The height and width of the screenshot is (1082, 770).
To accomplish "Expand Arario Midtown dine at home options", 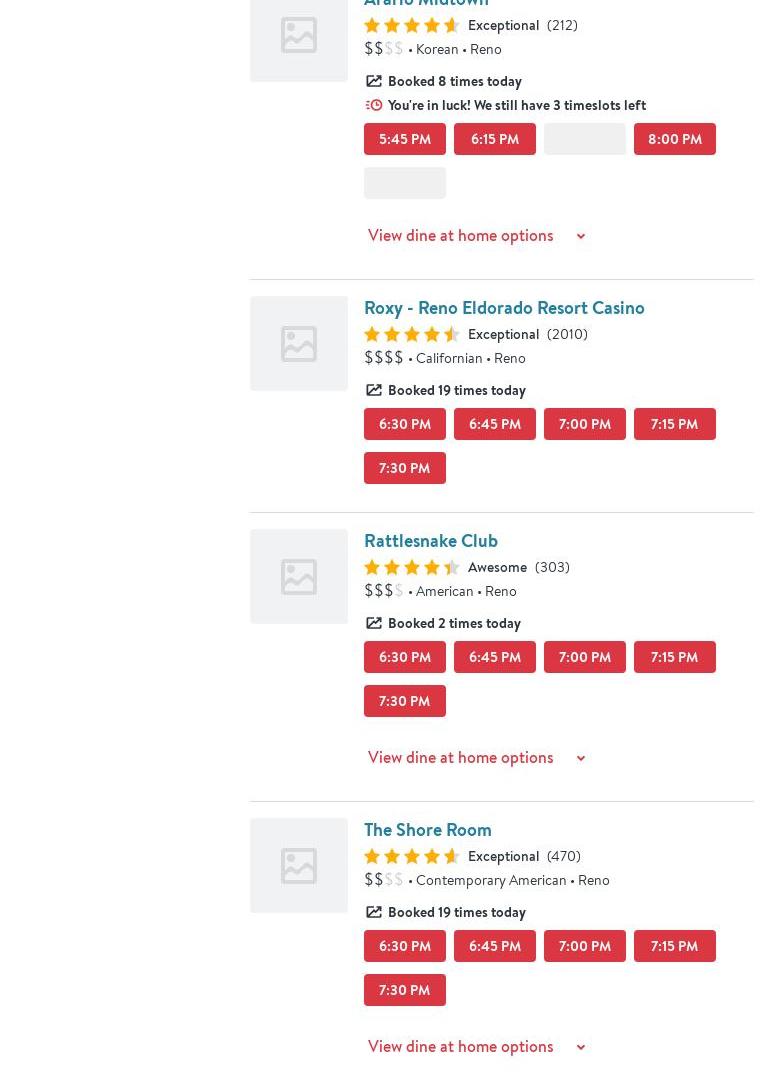I will (x=476, y=235).
